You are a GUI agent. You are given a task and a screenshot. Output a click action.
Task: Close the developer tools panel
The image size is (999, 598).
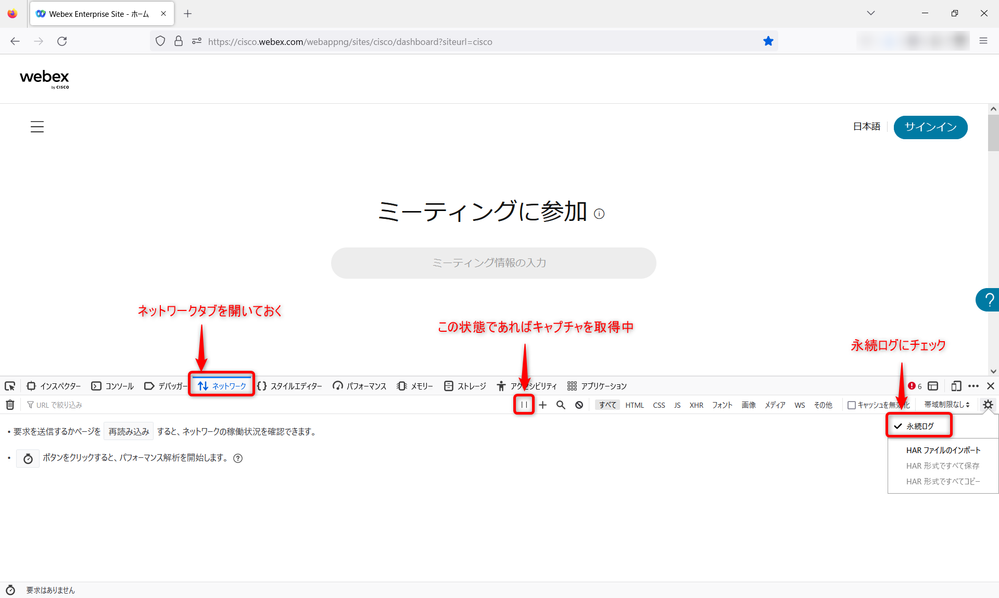pos(991,386)
